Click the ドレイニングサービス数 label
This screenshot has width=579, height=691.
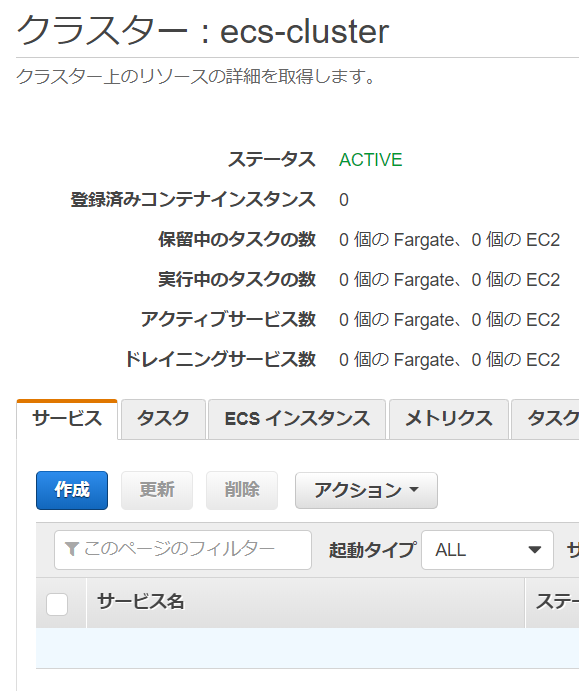(220, 360)
